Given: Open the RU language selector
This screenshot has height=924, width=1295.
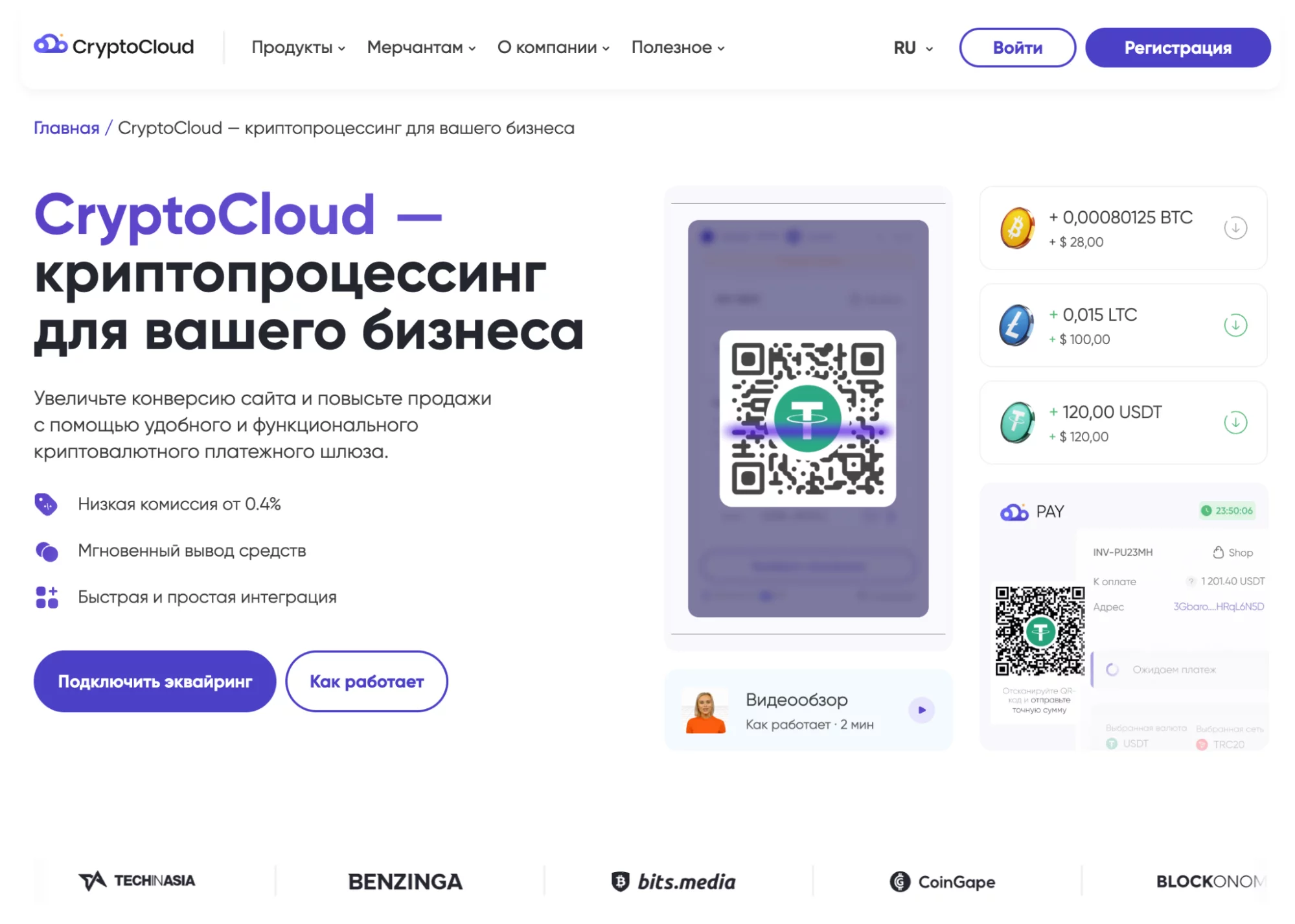Looking at the screenshot, I should click(x=913, y=48).
